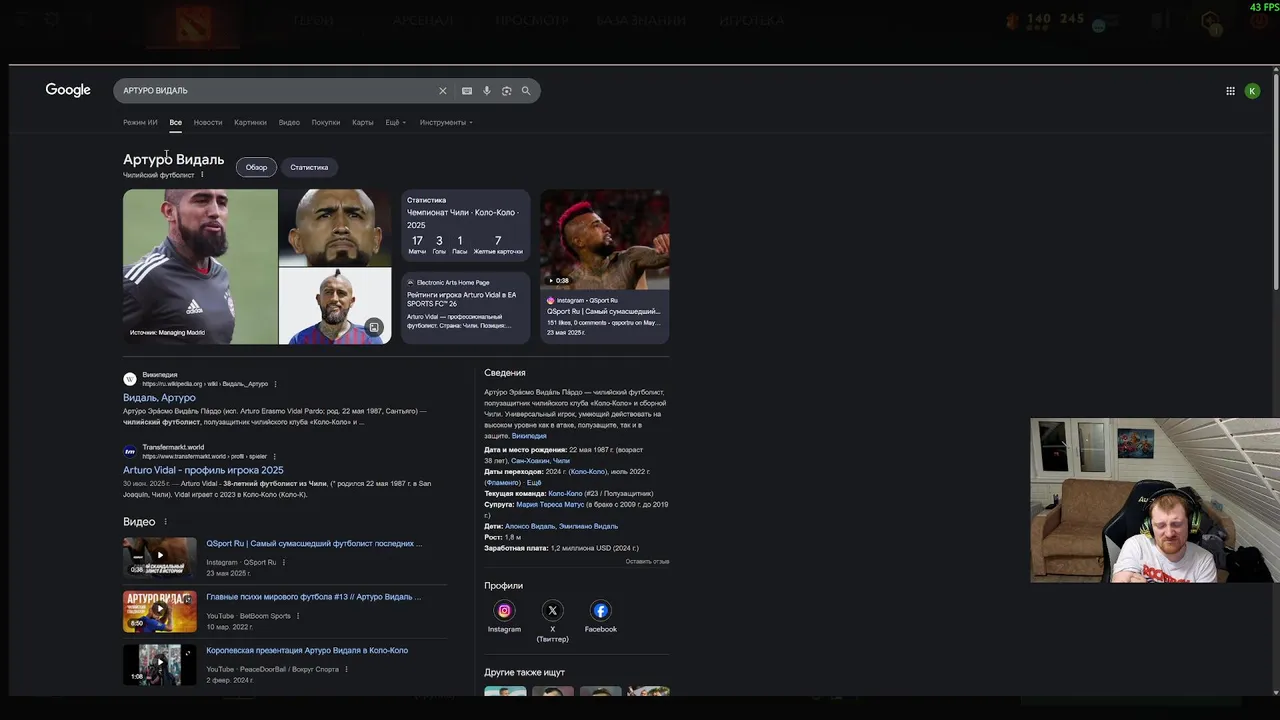
Task: Open the Фламенго transfer link
Action: (x=502, y=483)
